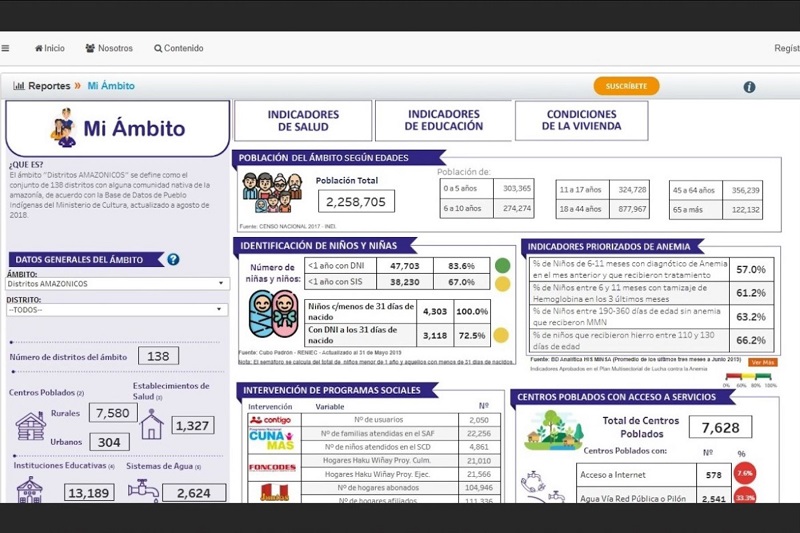Click the Juntos program logo
The width and height of the screenshot is (800, 533).
274,493
